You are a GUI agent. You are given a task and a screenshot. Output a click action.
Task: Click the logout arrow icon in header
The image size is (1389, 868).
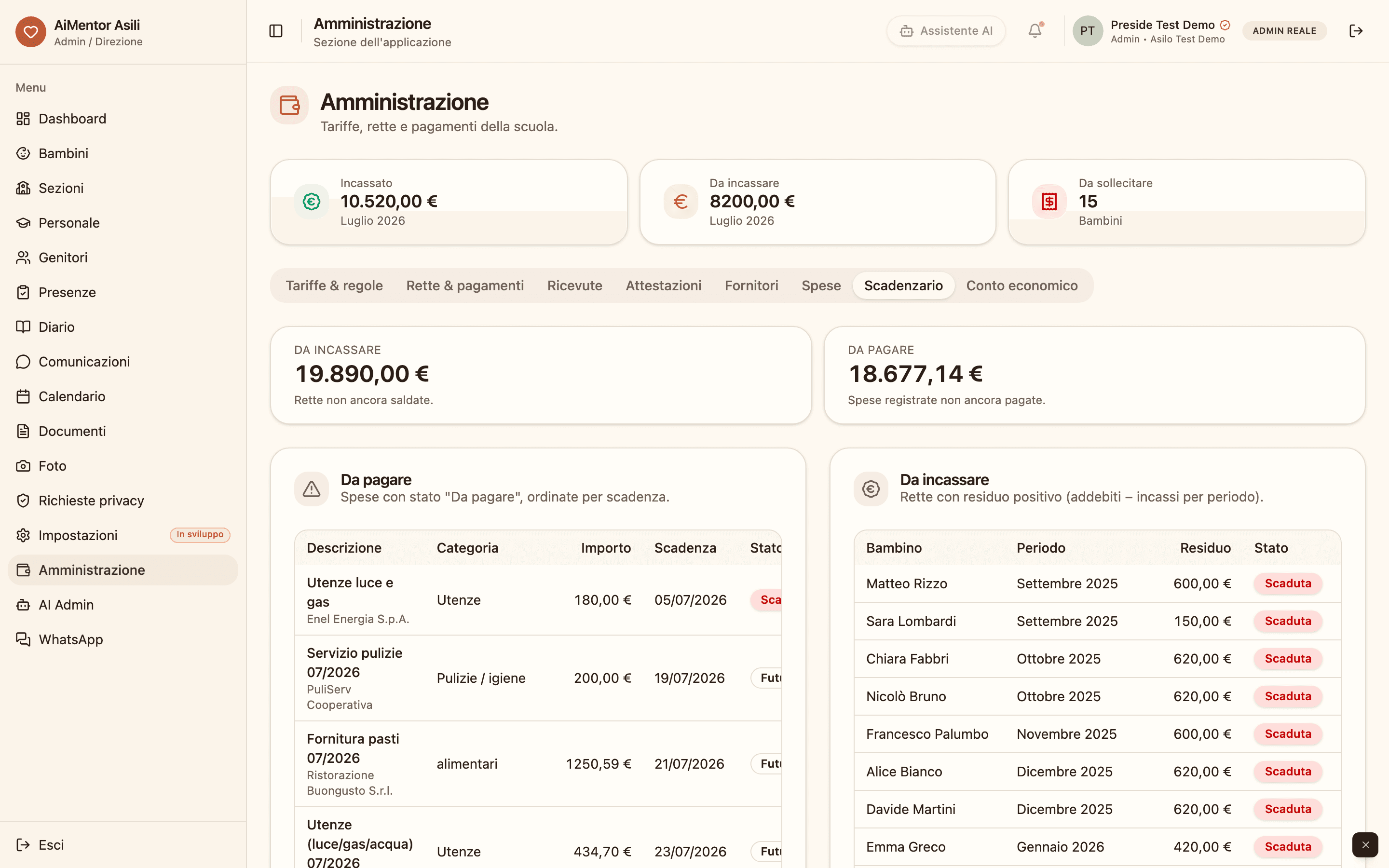tap(1356, 31)
